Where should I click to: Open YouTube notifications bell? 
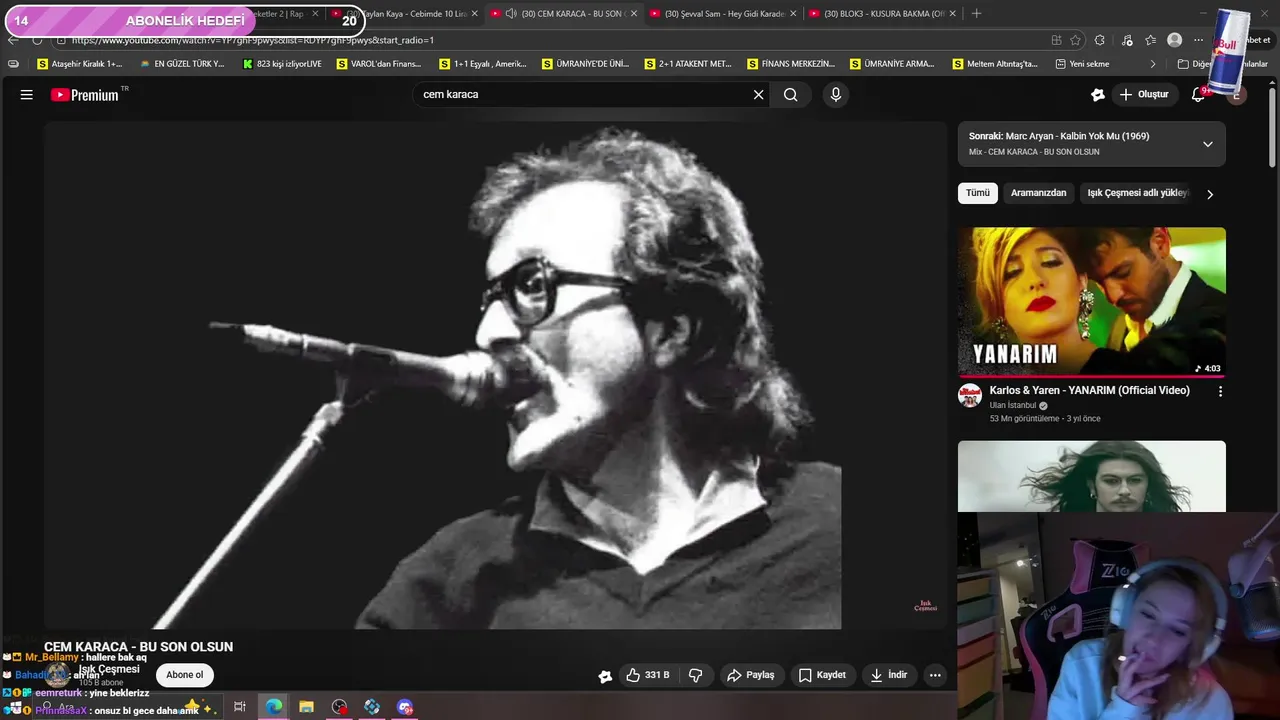1198,95
